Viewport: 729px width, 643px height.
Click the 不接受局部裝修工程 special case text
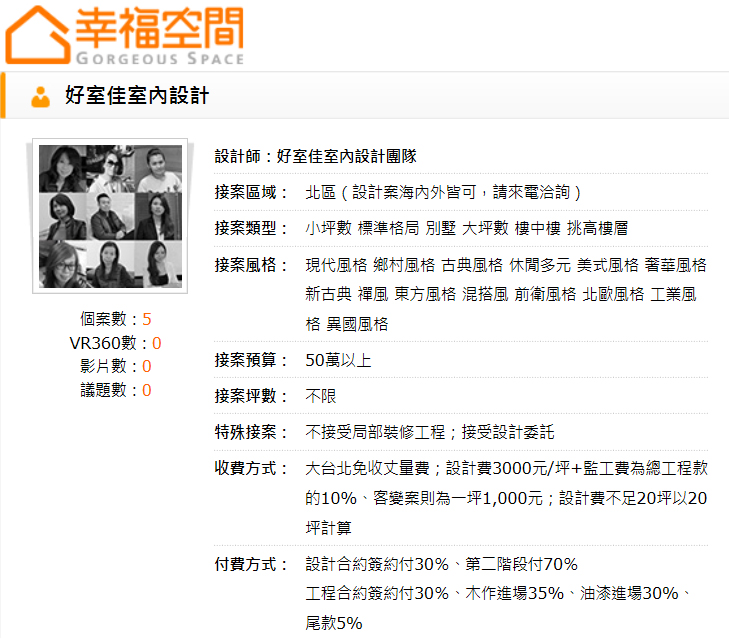click(375, 432)
